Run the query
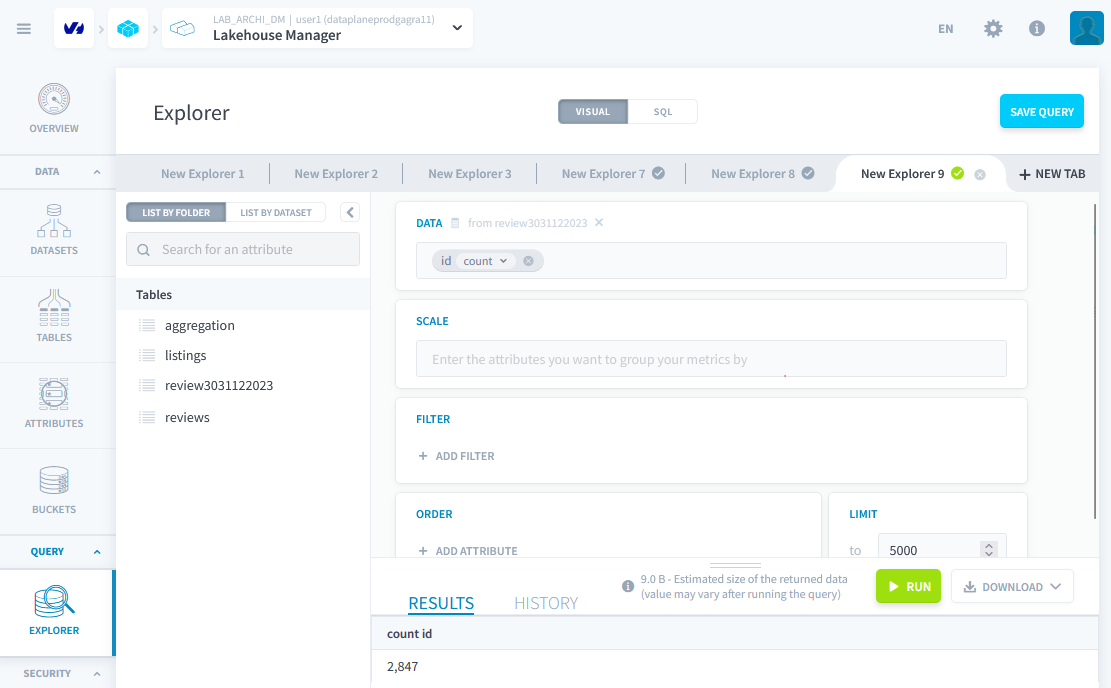The width and height of the screenshot is (1111, 688). 908,587
